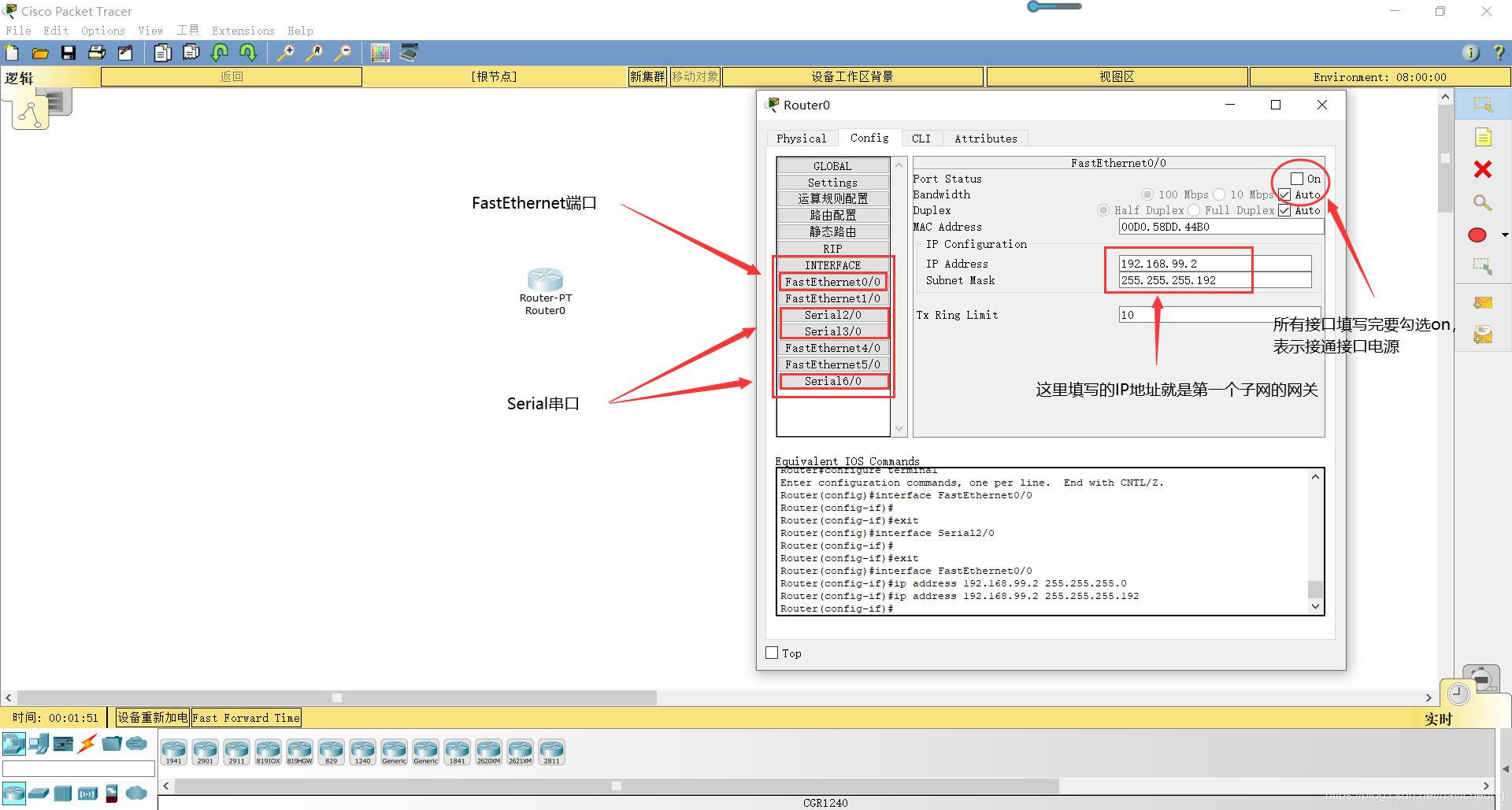Click the IP Address input field

pyautogui.click(x=1215, y=264)
